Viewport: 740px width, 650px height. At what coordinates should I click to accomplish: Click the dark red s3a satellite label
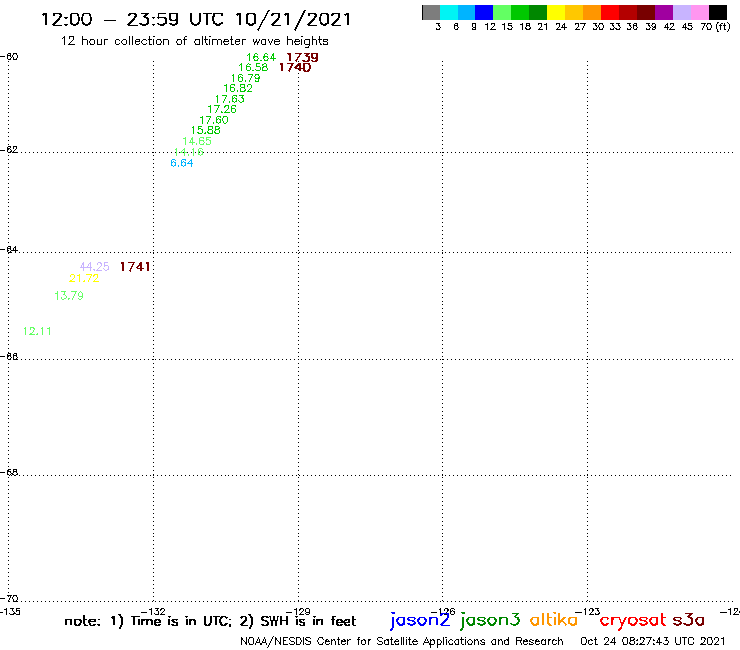tap(689, 620)
